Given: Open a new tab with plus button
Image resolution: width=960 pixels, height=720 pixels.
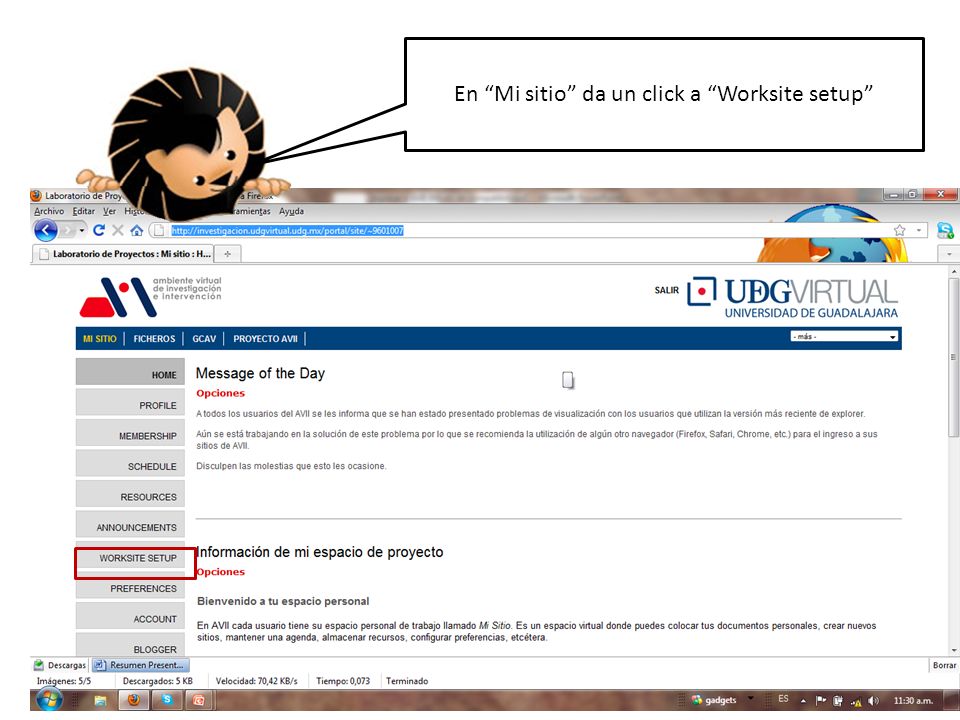Looking at the screenshot, I should 227,253.
